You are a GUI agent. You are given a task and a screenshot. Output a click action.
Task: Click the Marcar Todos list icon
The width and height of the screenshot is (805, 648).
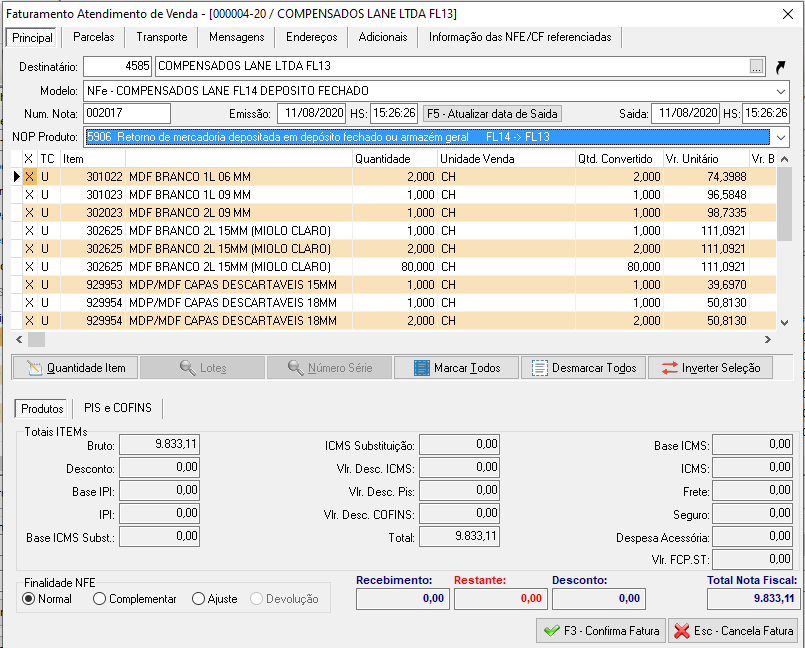point(421,368)
